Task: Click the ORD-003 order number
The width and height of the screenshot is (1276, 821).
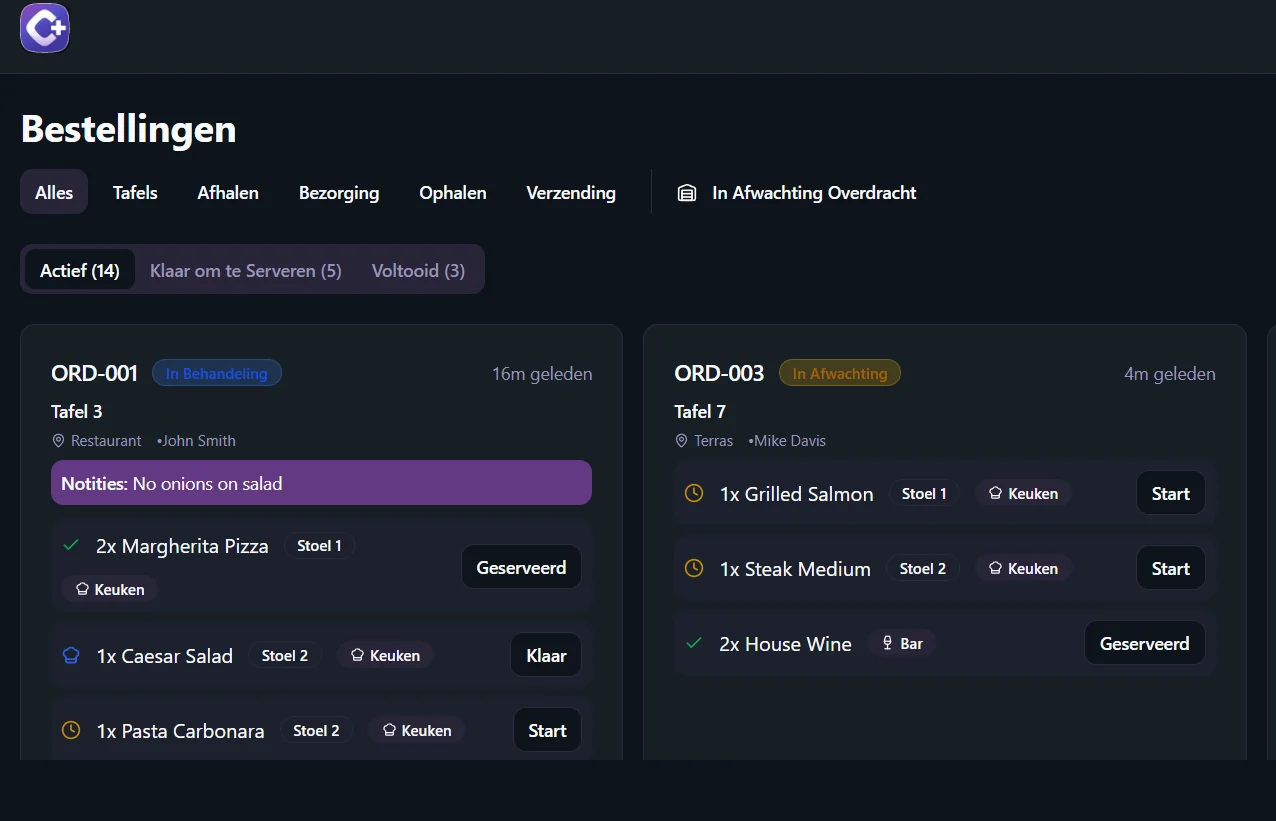Action: [x=719, y=373]
